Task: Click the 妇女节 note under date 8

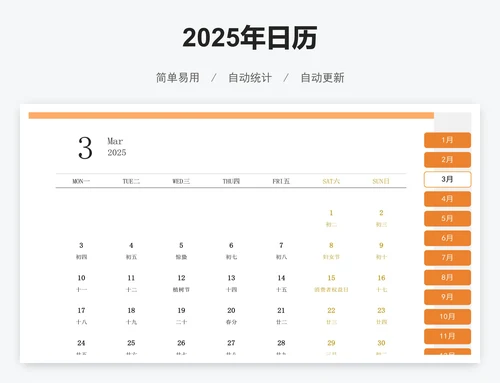Action: [x=331, y=257]
